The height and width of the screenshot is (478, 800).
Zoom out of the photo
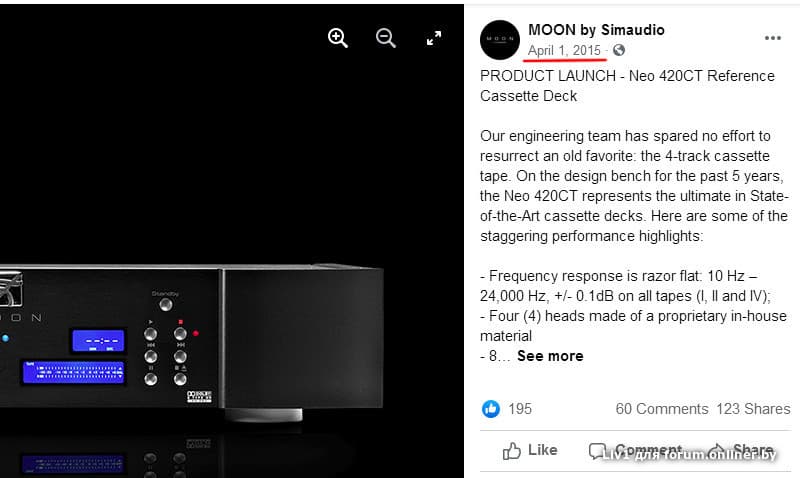tap(386, 38)
